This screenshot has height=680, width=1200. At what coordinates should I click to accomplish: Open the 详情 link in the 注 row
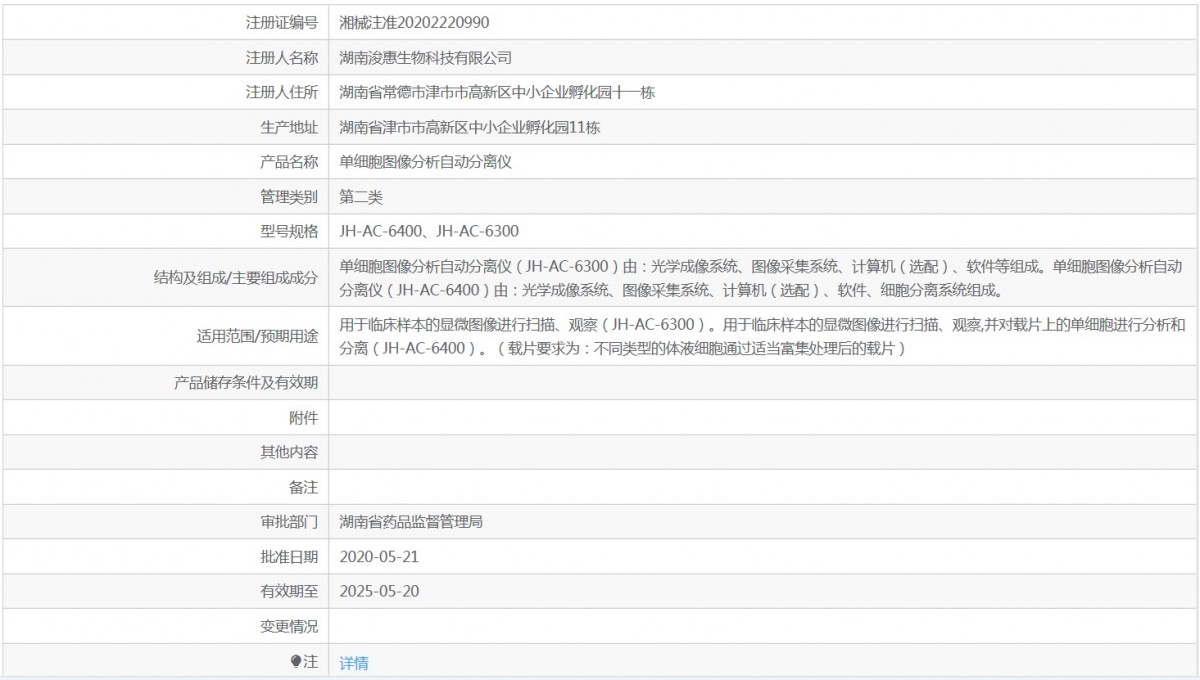[x=354, y=662]
